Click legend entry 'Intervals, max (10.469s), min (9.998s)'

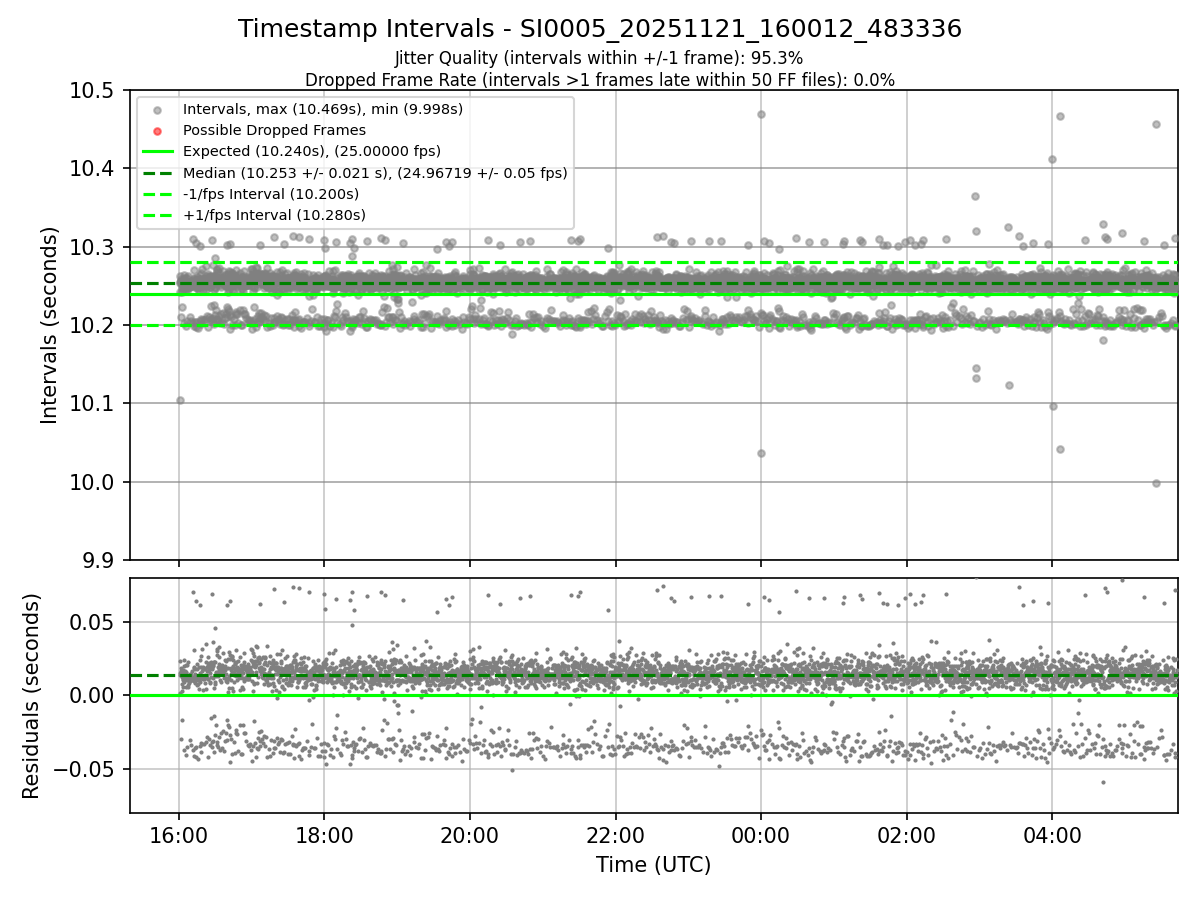(322, 109)
